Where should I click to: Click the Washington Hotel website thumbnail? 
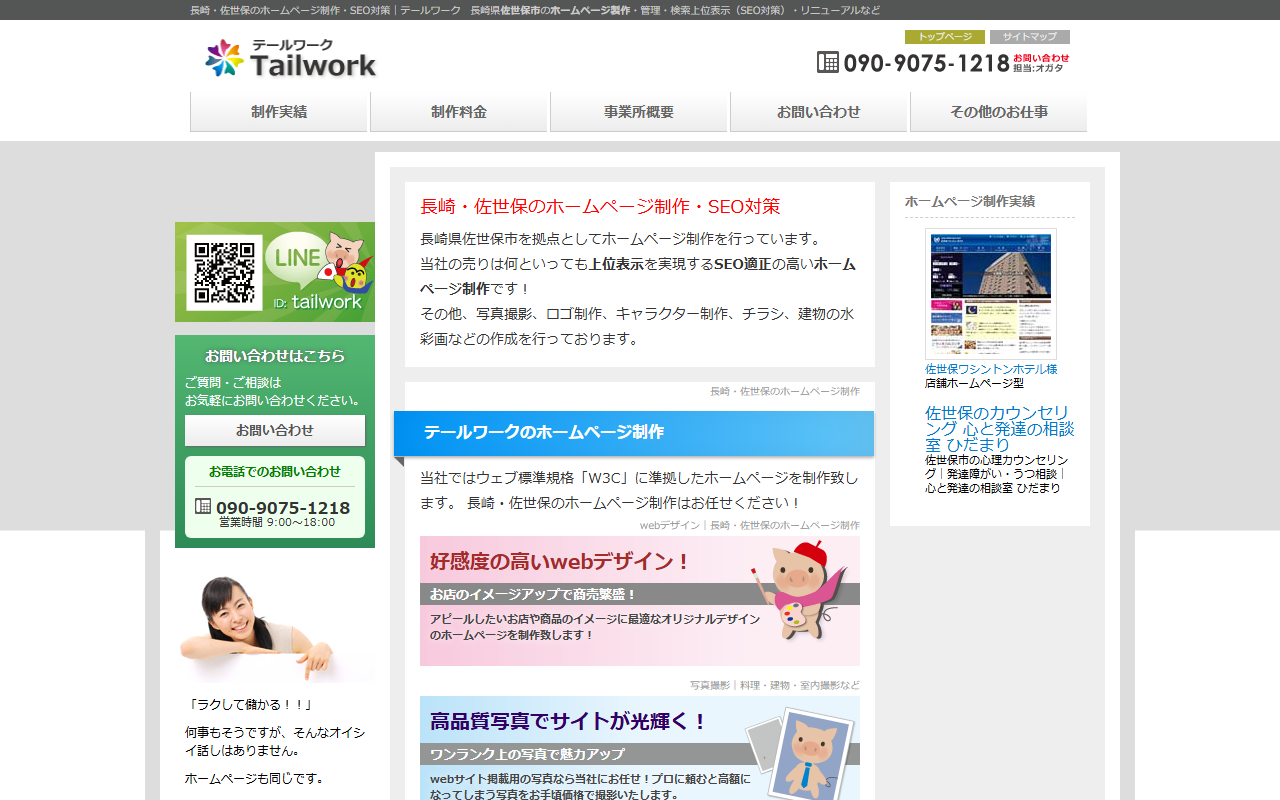pos(990,293)
